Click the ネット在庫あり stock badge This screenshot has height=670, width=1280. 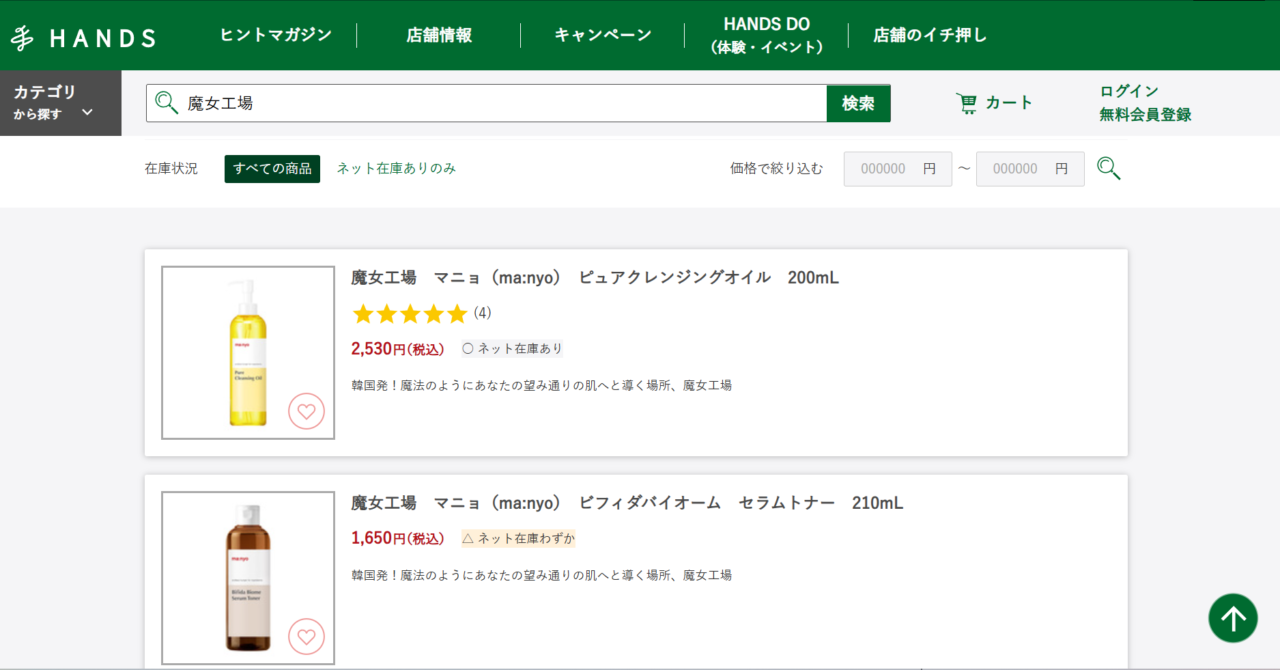point(512,349)
